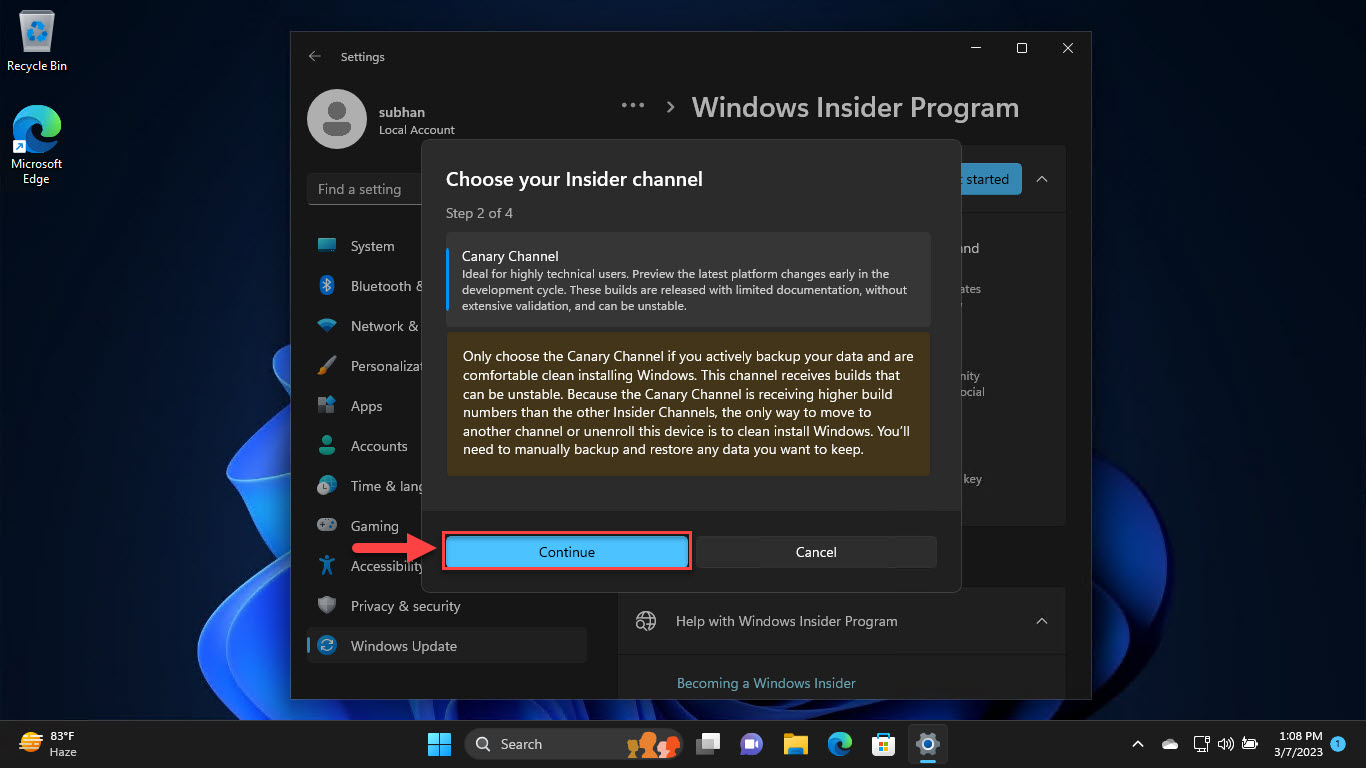The image size is (1366, 768).
Task: Go back using the Settings back arrow
Action: point(315,56)
